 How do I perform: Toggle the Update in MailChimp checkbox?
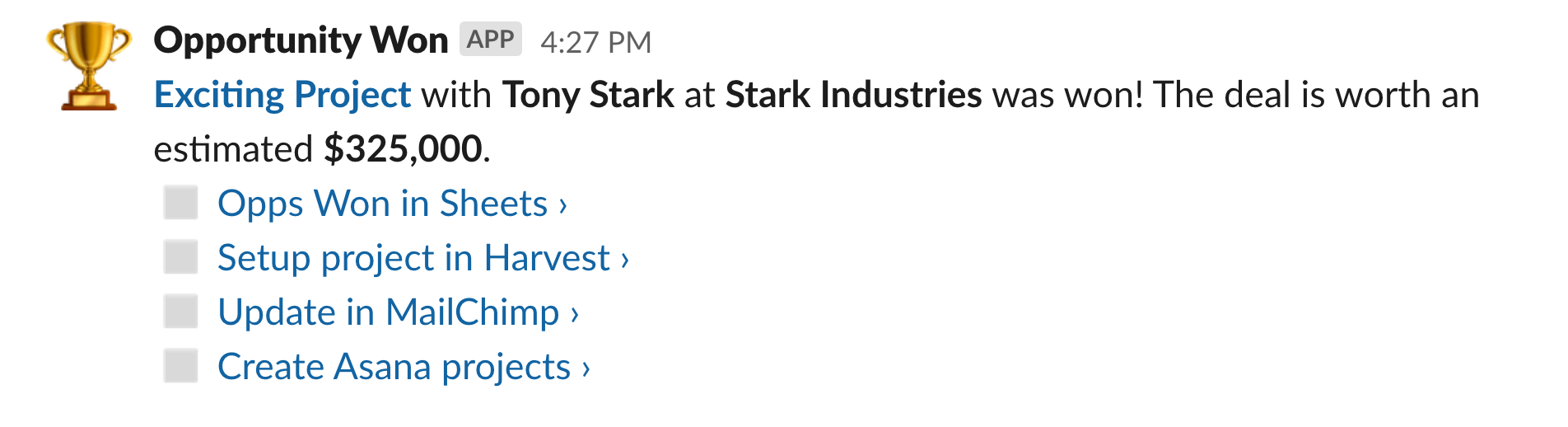(180, 312)
